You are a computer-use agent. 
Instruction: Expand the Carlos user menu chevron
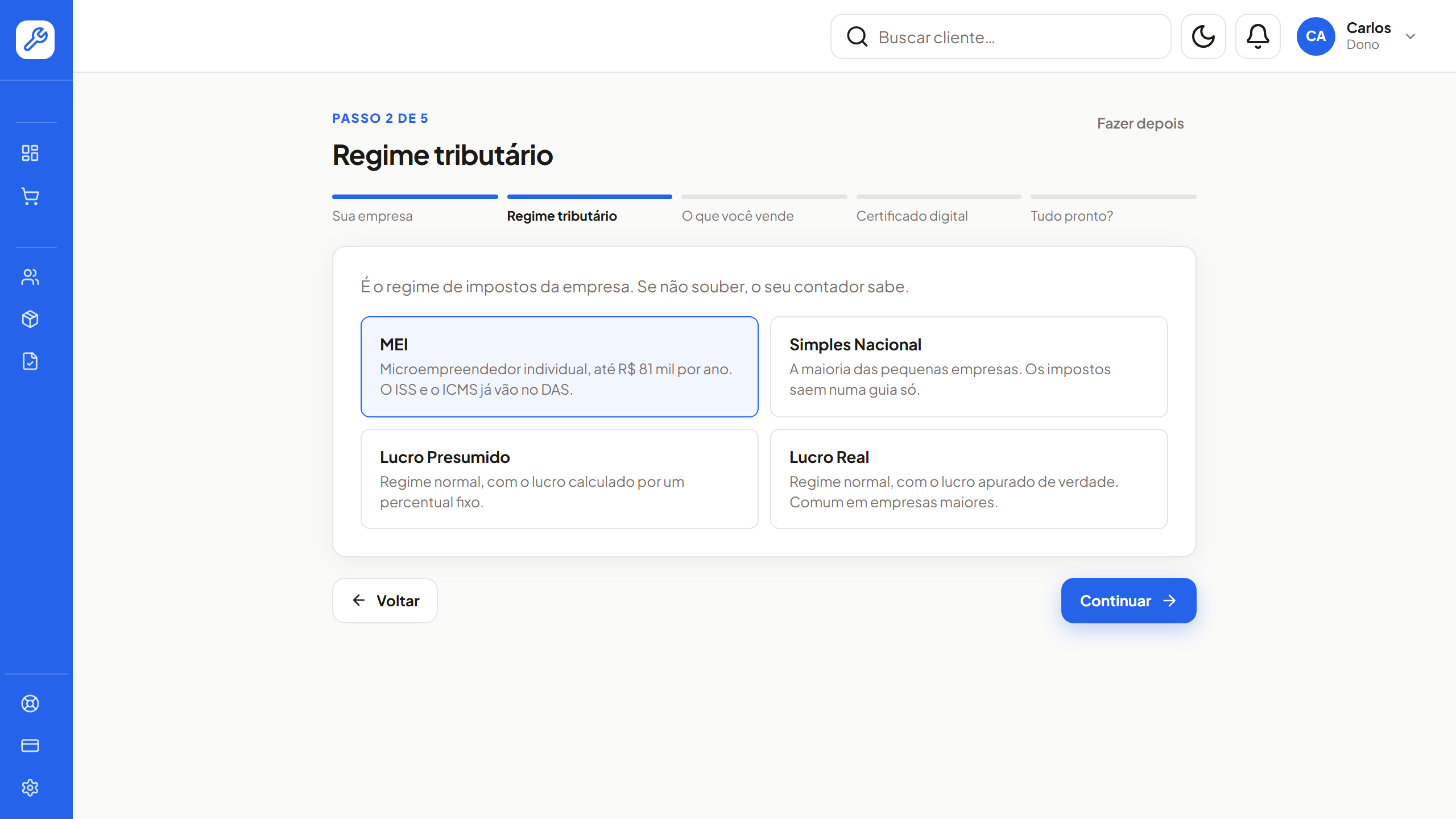(1410, 36)
